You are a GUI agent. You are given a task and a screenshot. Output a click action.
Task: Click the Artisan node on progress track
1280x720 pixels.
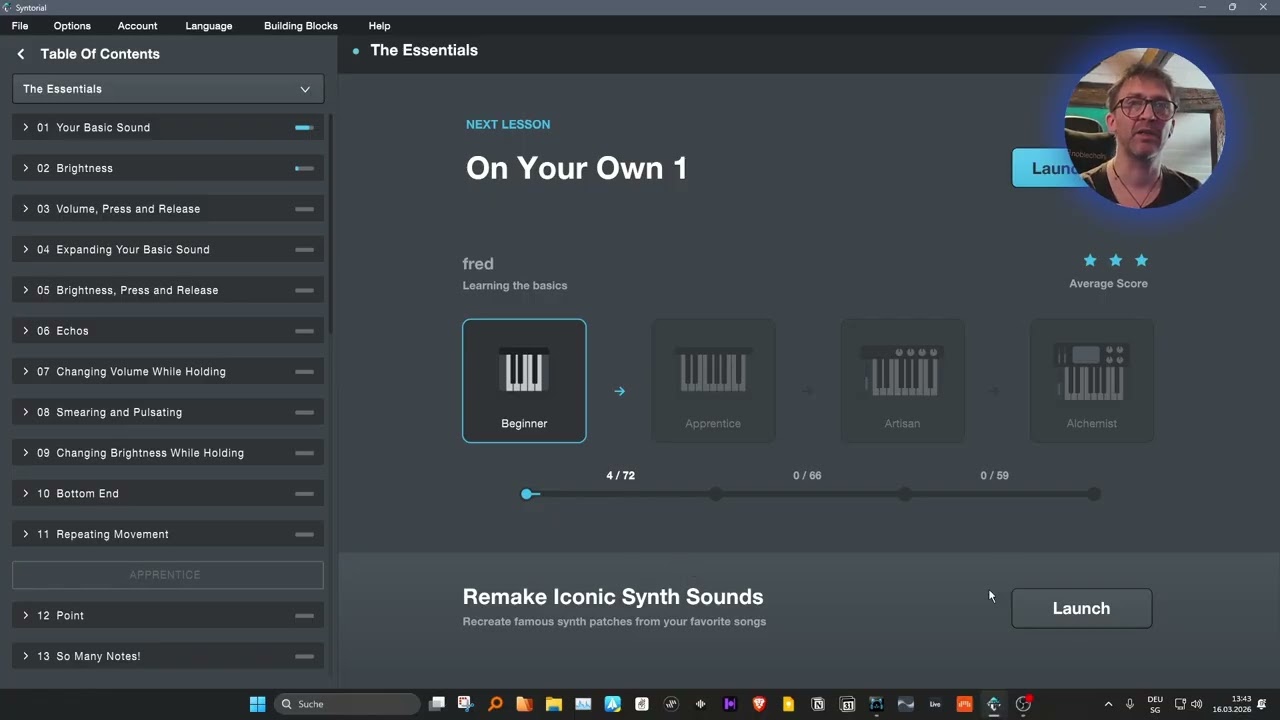pos(905,494)
